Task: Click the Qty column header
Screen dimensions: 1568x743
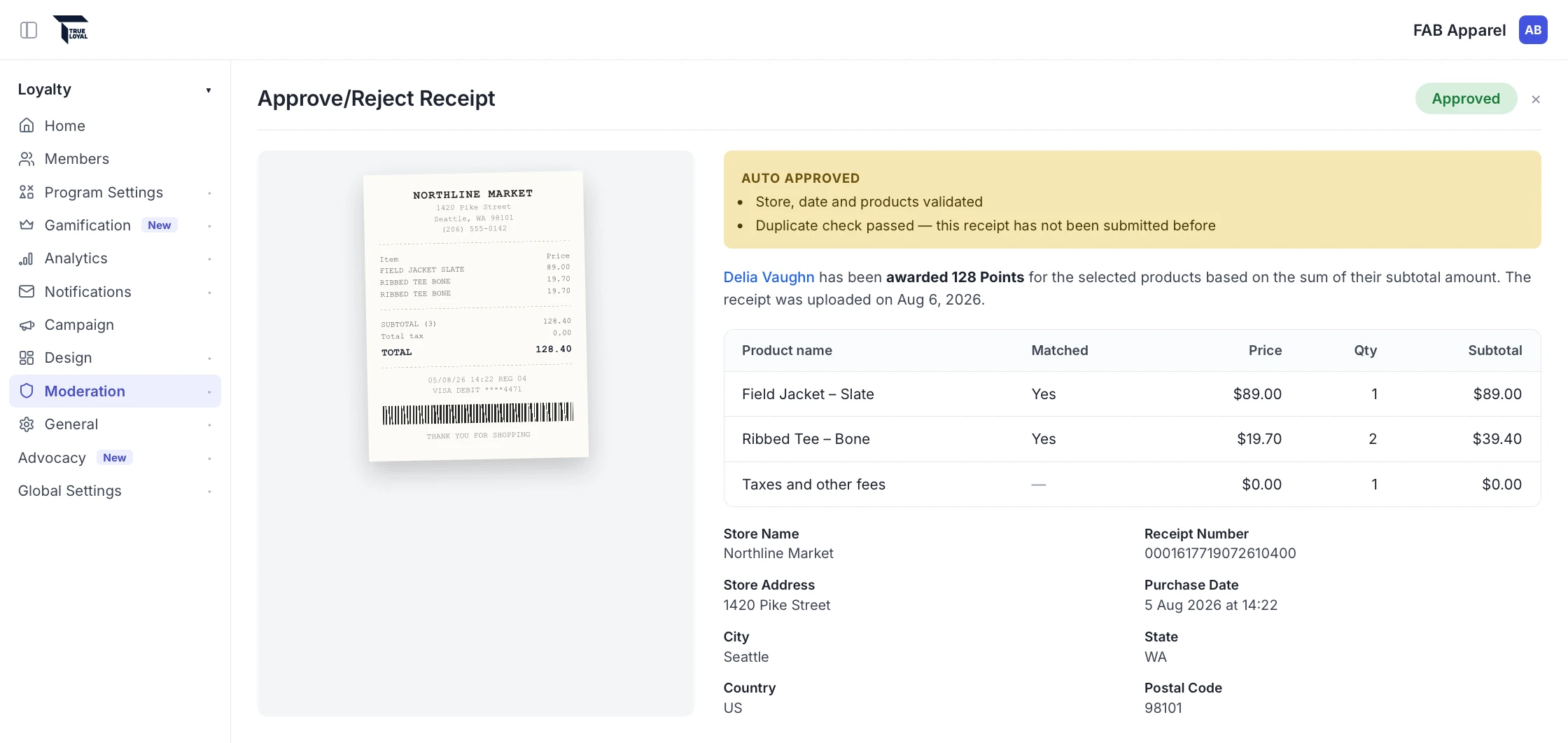Action: click(1365, 350)
